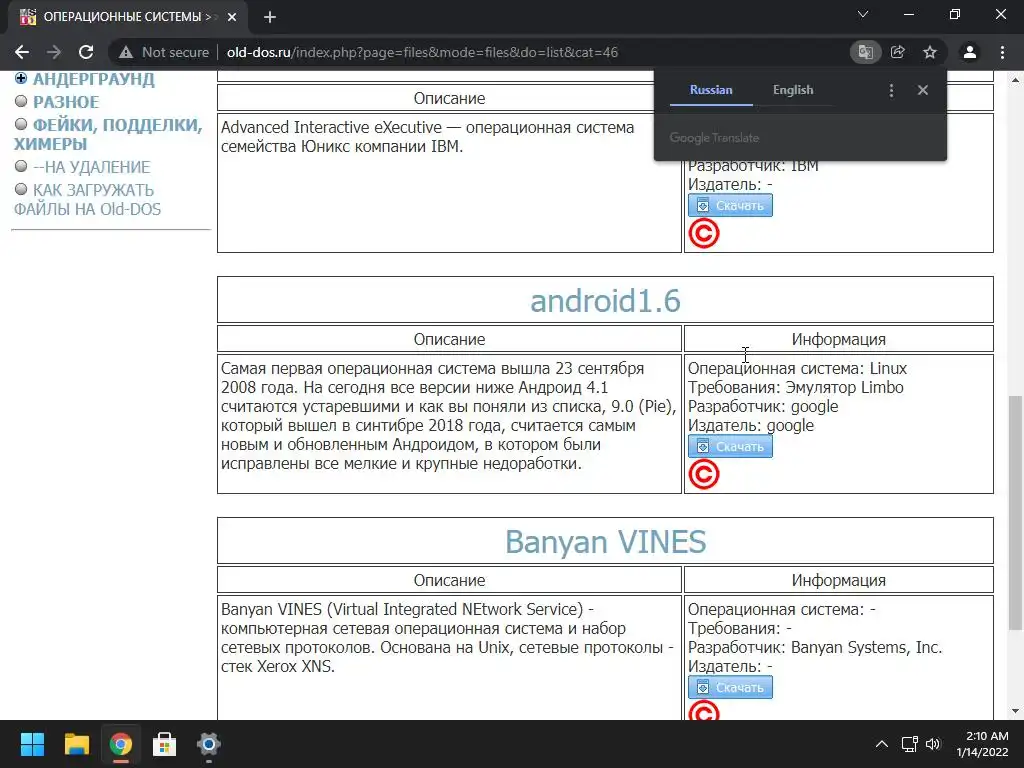Select the Russian tab in translate popup
The width and height of the screenshot is (1024, 768).
[x=711, y=90]
